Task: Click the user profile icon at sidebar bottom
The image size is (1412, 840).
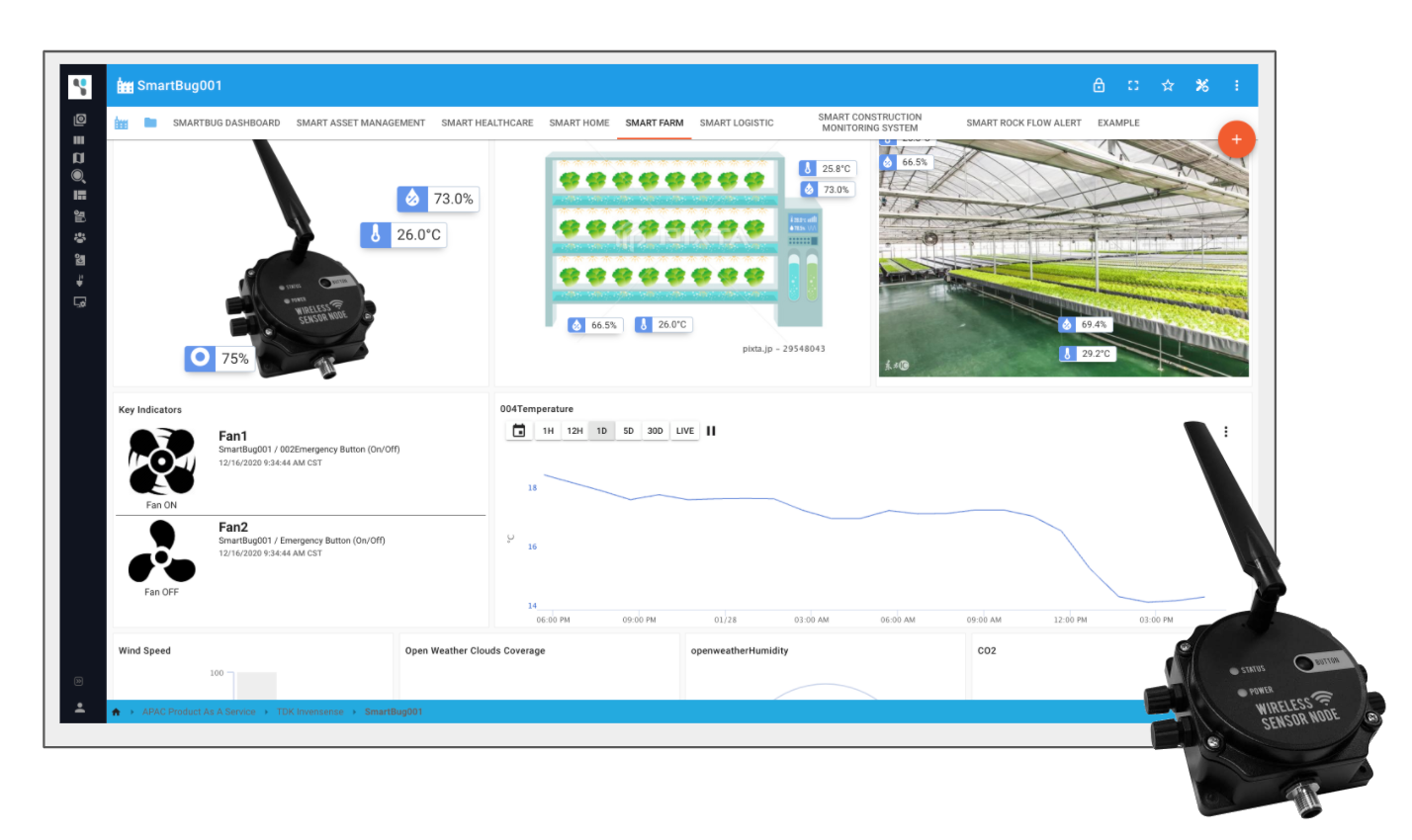Action: 79,708
